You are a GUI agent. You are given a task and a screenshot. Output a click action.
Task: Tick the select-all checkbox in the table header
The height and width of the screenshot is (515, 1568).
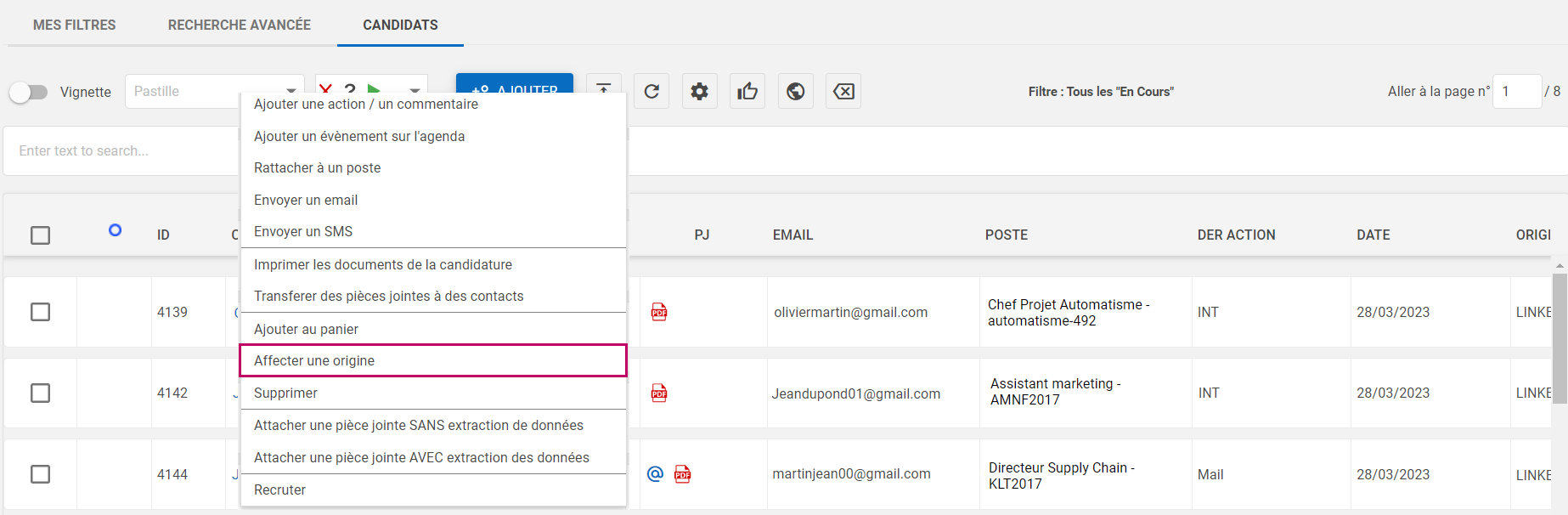40,235
